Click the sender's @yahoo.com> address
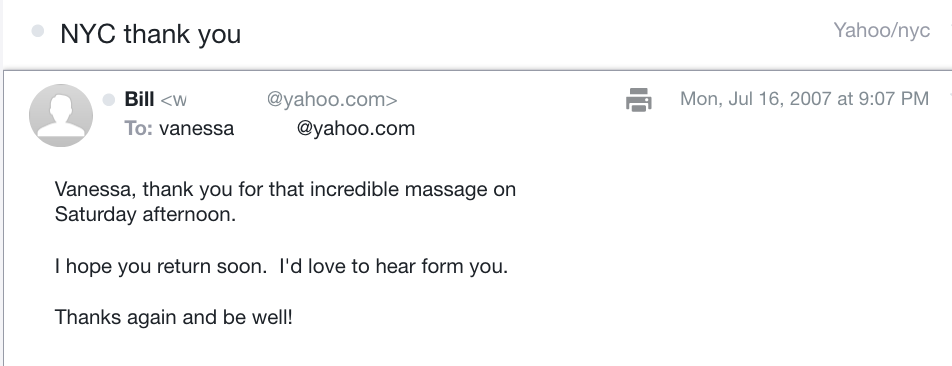This screenshot has height=366, width=952. 332,100
